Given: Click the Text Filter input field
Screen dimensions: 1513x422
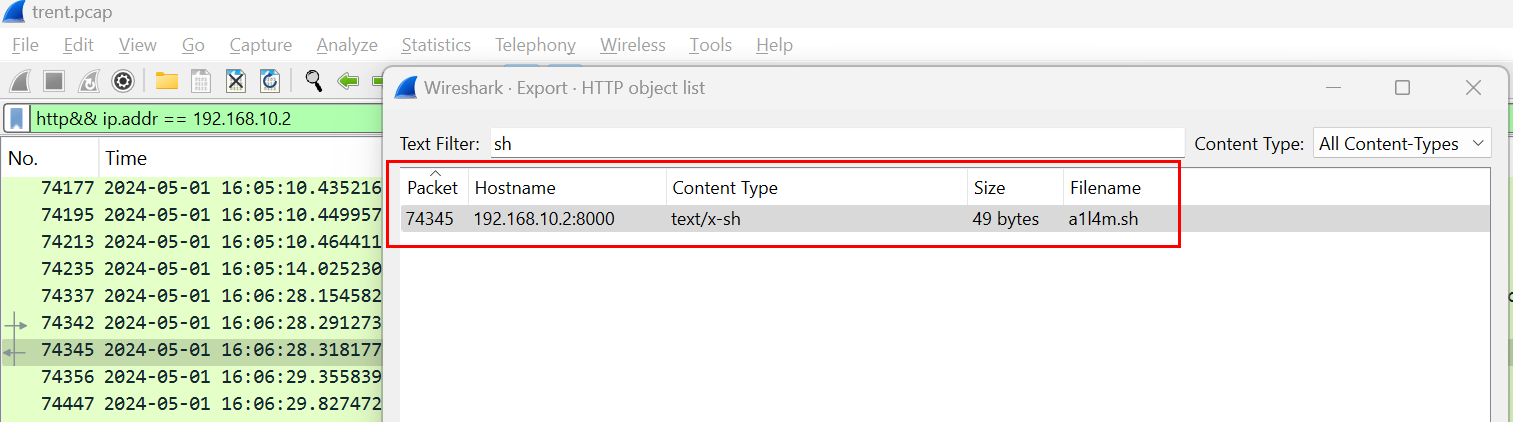Looking at the screenshot, I should click(x=836, y=144).
